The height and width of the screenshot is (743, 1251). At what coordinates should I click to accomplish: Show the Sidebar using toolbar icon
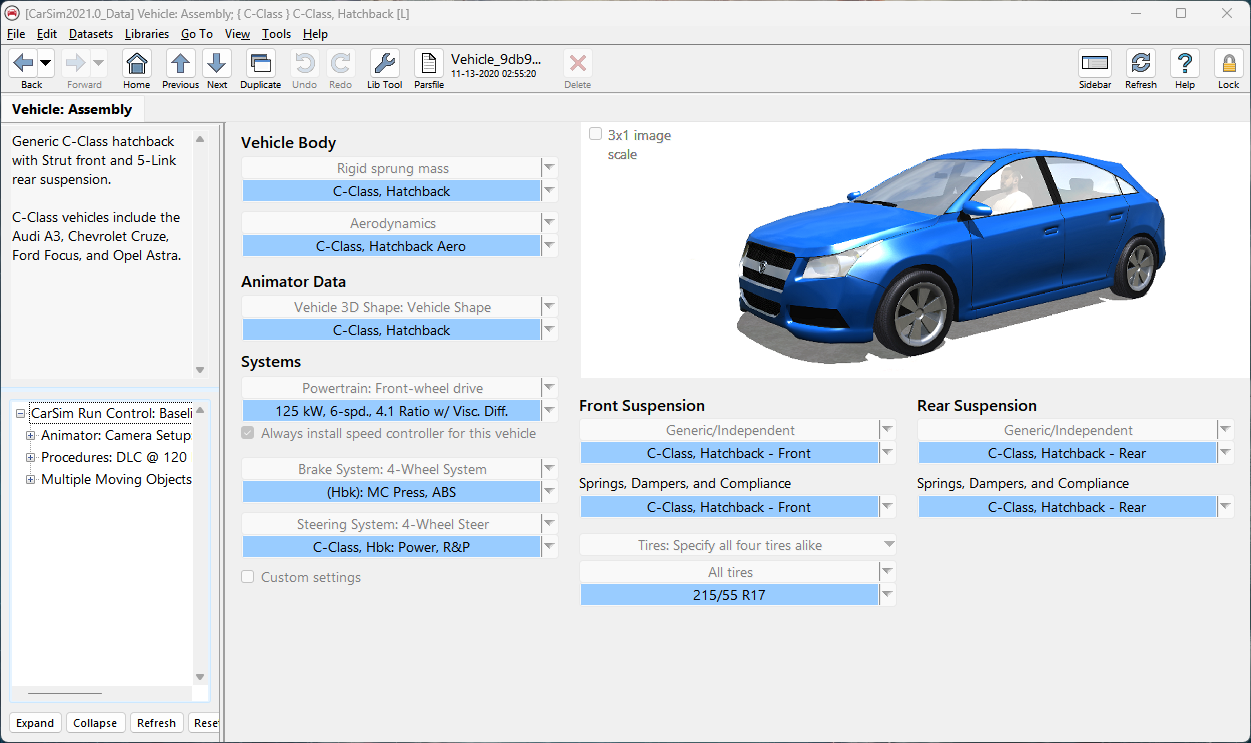1095,65
